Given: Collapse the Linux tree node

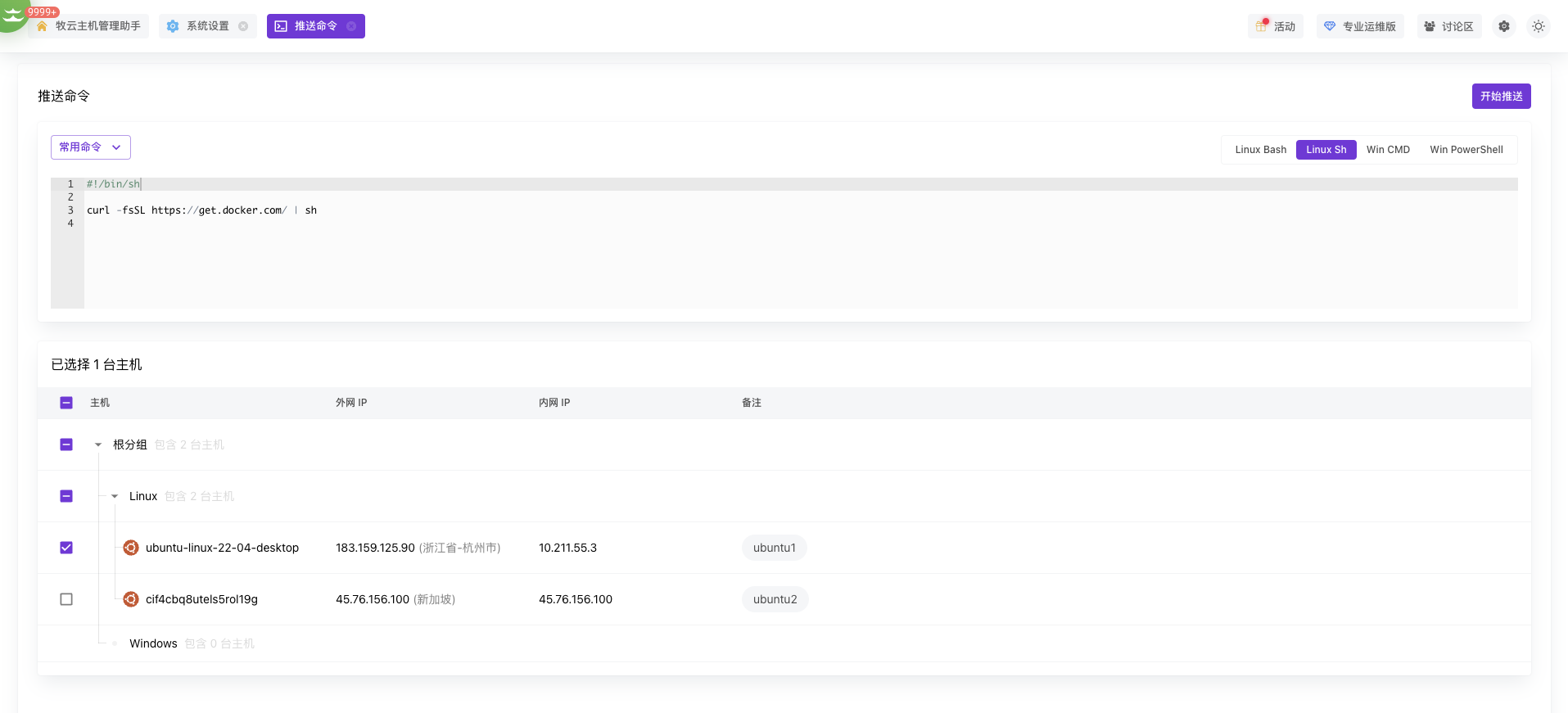Looking at the screenshot, I should tap(115, 496).
